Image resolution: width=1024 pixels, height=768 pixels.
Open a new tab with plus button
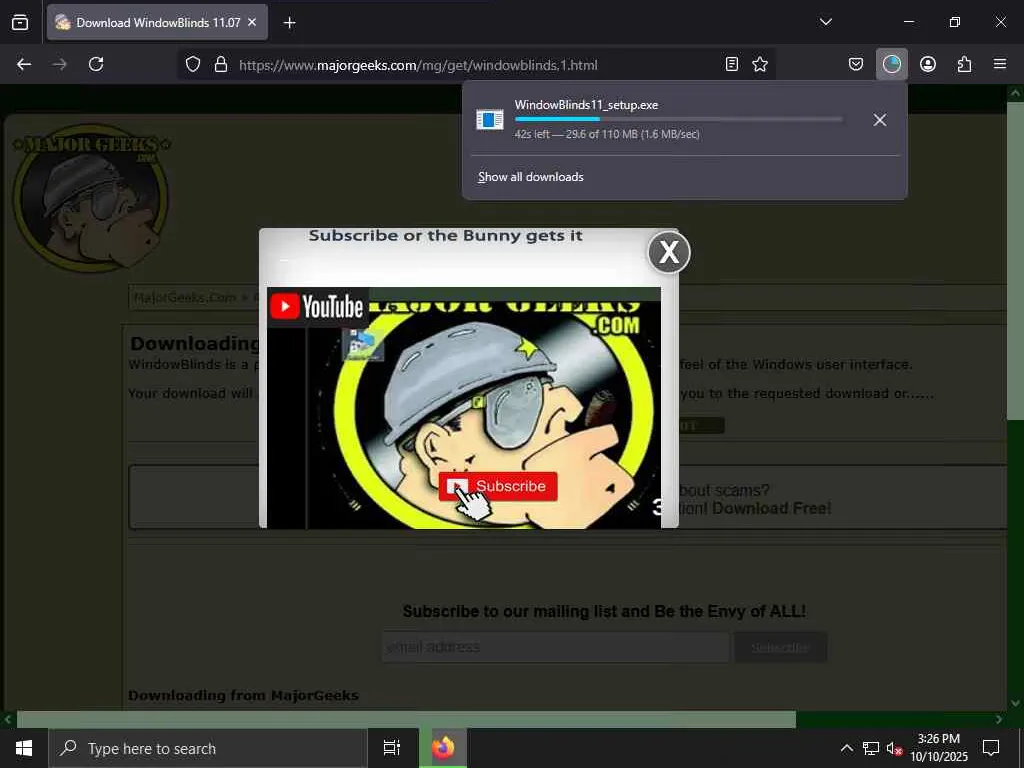click(x=289, y=23)
